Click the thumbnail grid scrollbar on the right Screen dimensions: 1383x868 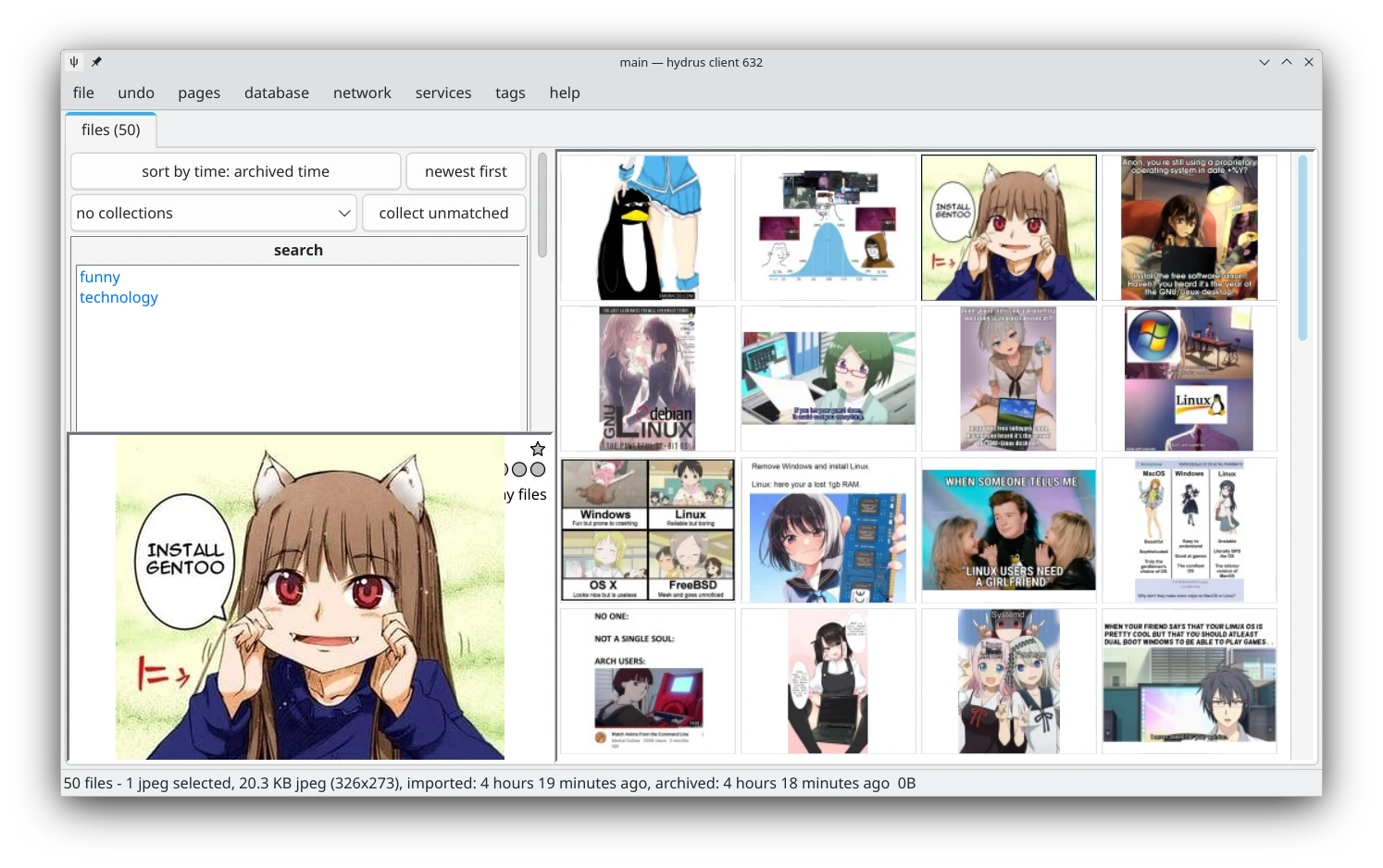pyautogui.click(x=1302, y=245)
